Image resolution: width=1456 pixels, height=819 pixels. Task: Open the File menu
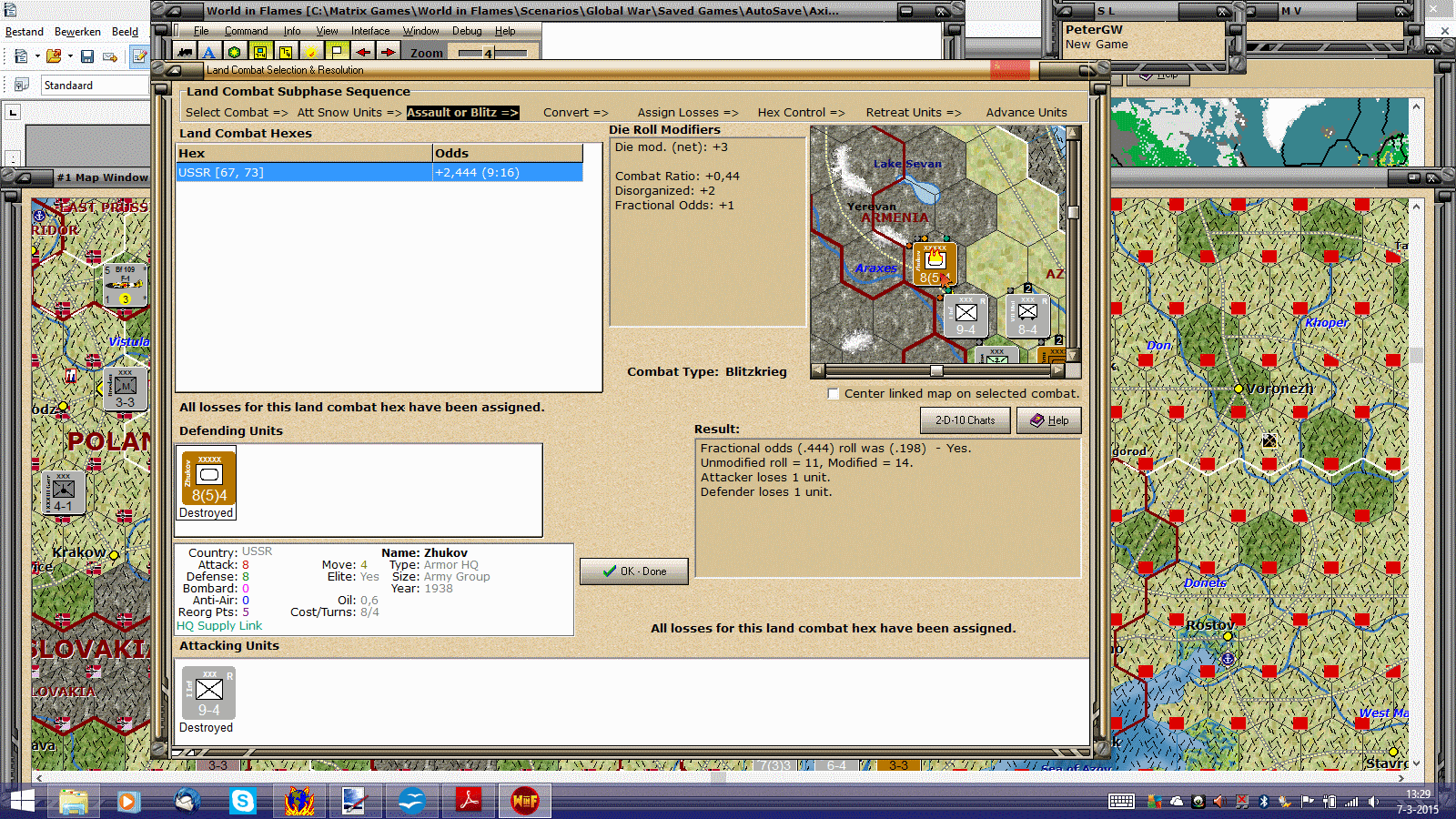tap(201, 31)
